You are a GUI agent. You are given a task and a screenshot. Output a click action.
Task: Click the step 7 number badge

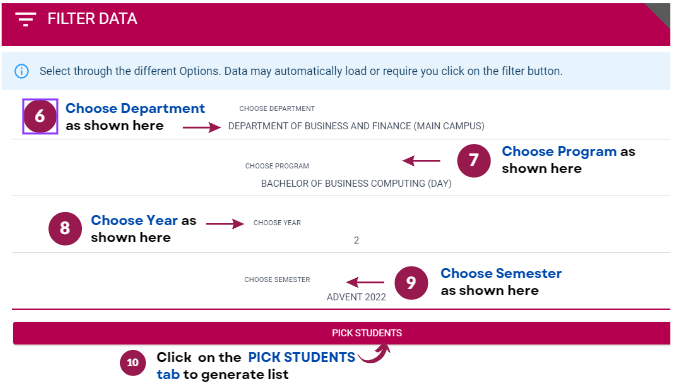coord(474,161)
